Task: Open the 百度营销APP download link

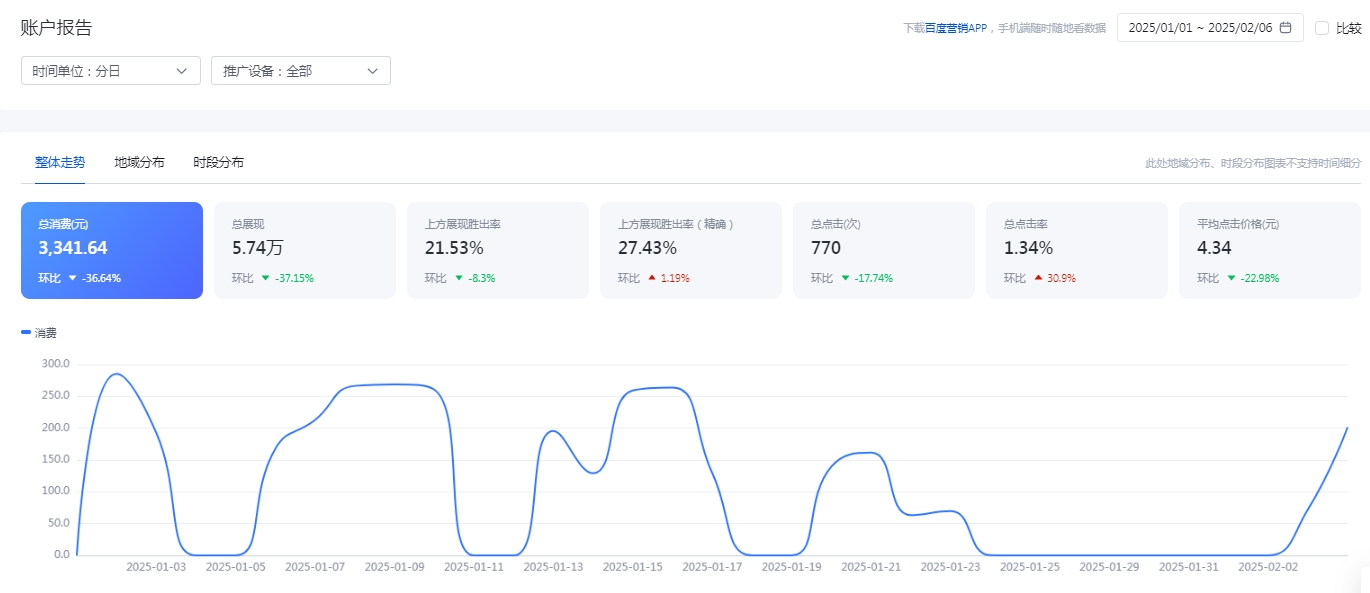Action: click(x=956, y=29)
